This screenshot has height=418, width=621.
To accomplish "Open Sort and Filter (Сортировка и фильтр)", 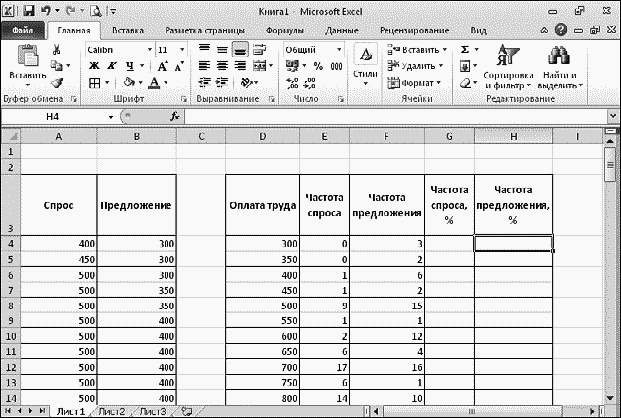I will tap(507, 66).
